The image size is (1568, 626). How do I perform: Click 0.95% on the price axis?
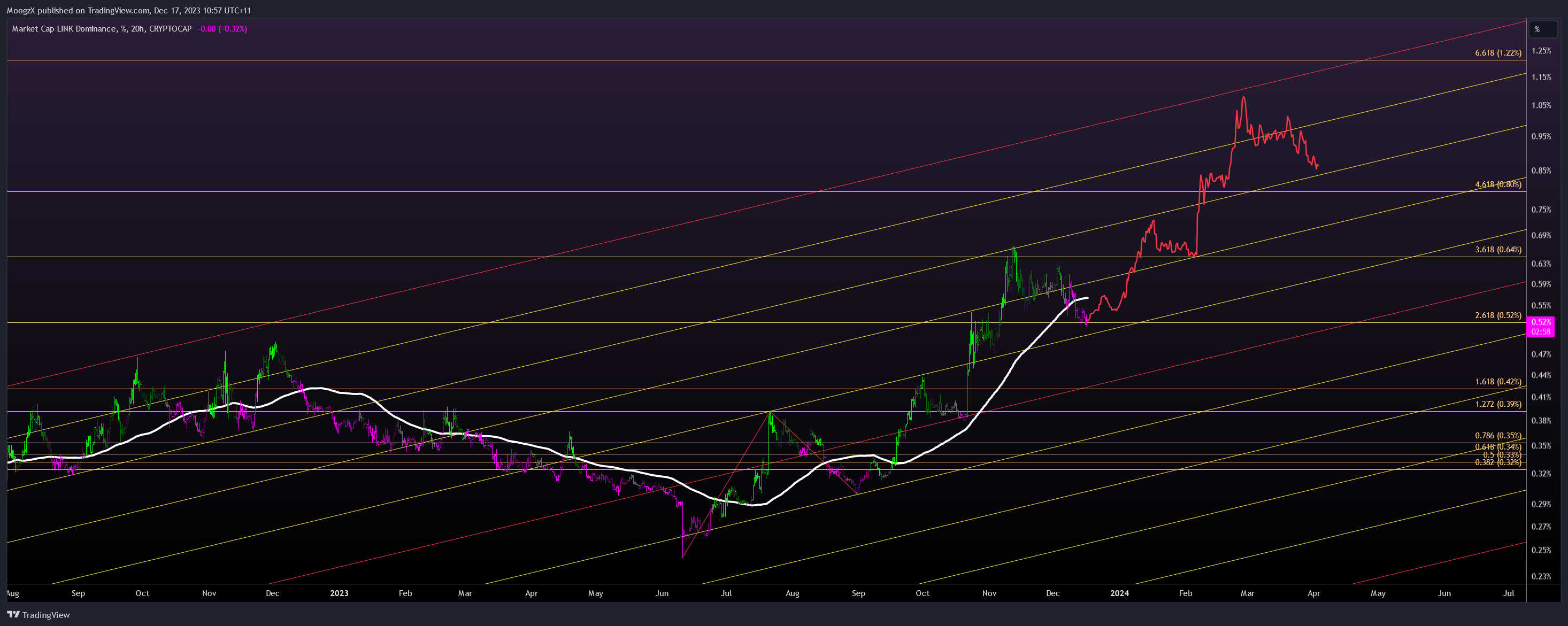coord(1541,136)
